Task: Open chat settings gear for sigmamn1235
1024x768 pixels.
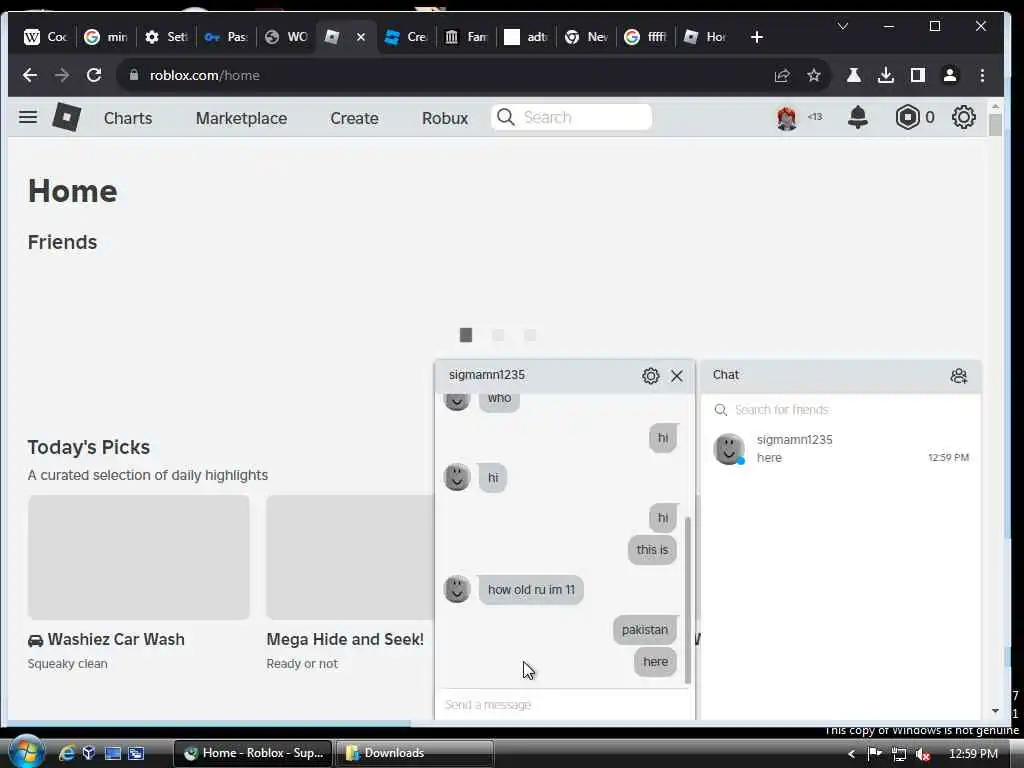Action: (x=650, y=376)
